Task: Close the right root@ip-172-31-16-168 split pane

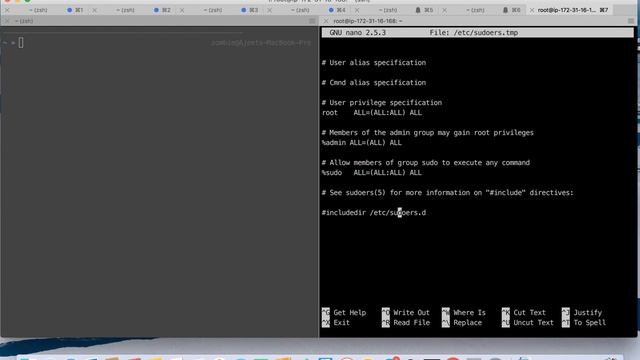Action: 326,21
